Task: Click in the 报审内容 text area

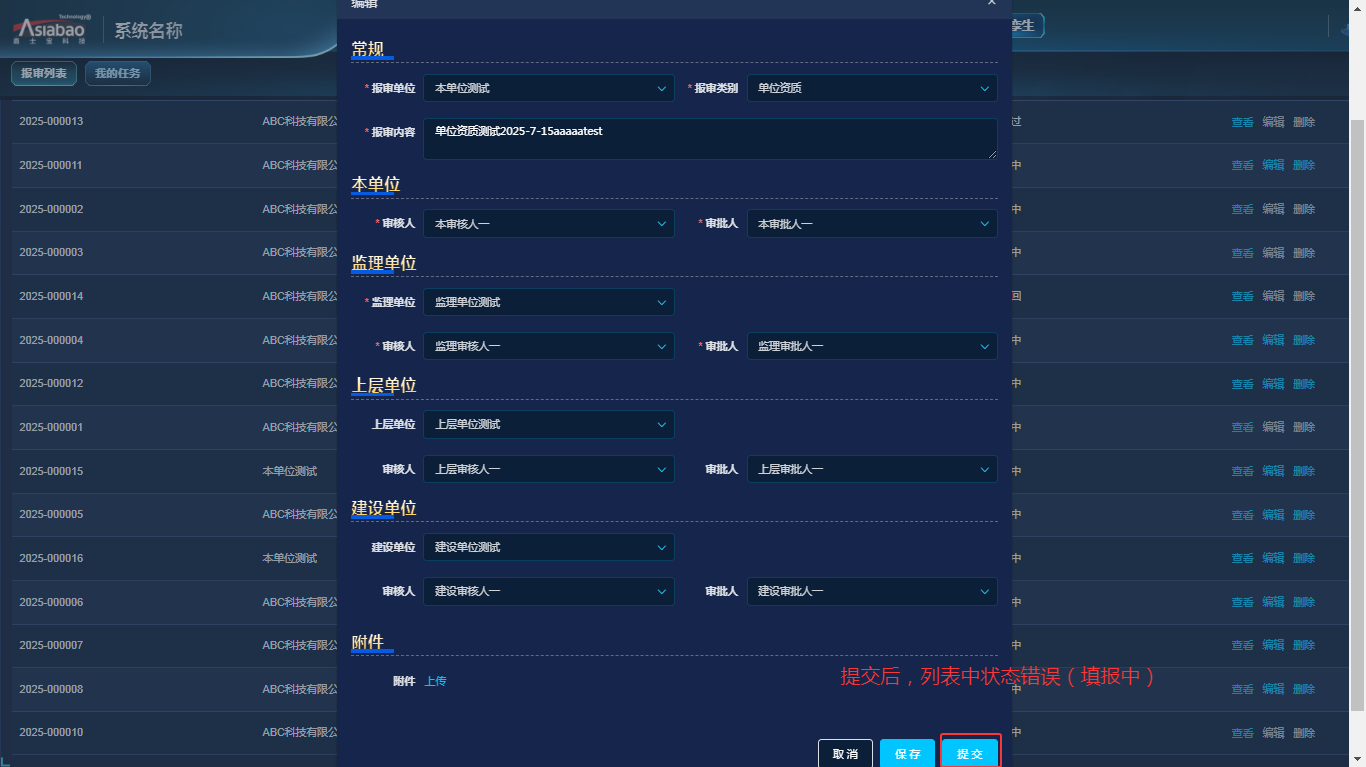Action: pos(710,139)
